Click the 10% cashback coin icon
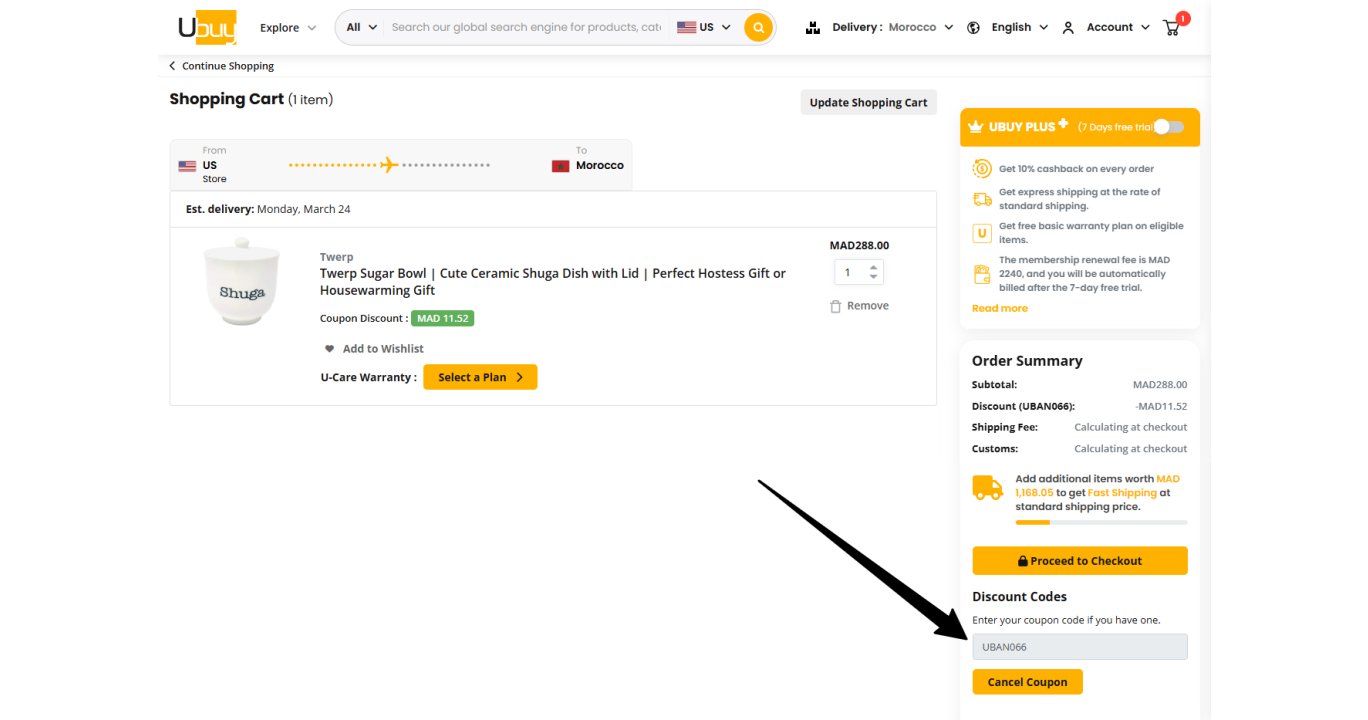This screenshot has width=1368, height=720. (x=982, y=169)
